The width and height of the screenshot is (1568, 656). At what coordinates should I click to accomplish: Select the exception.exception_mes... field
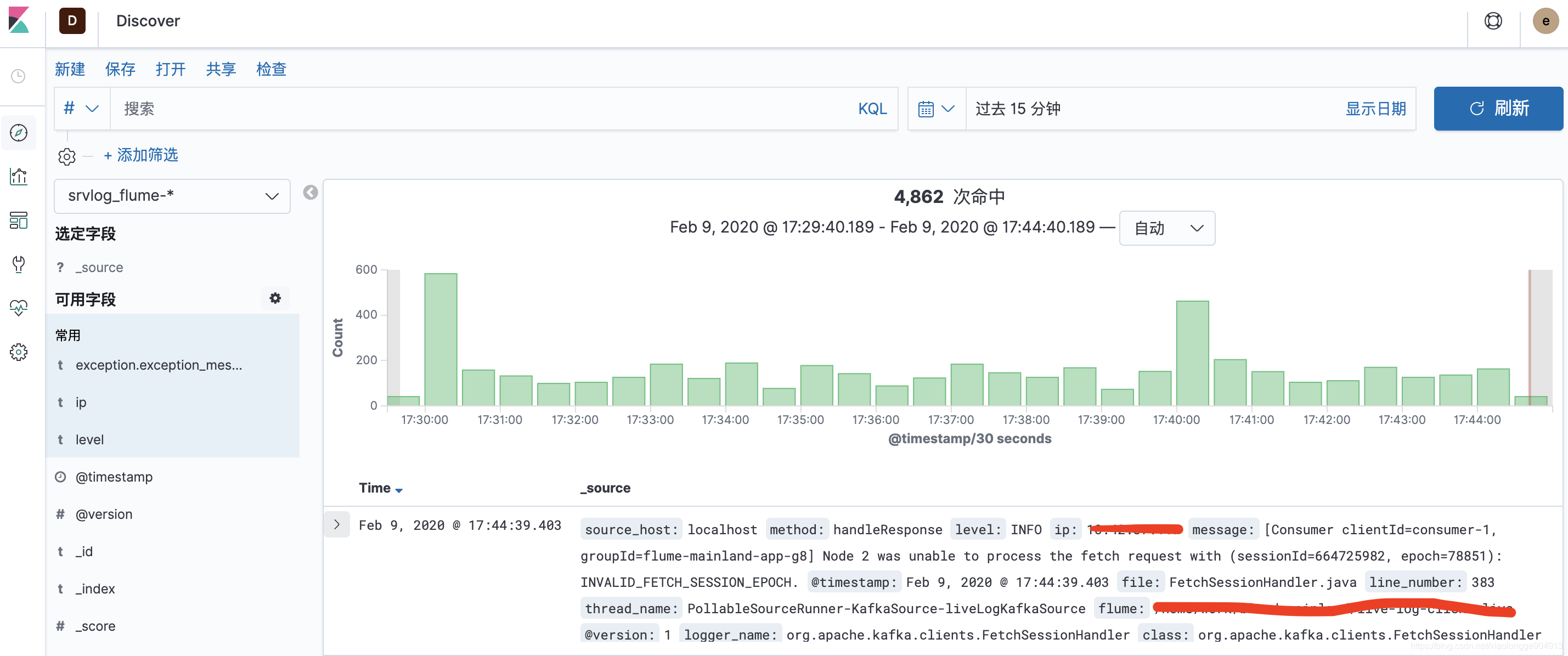[158, 365]
